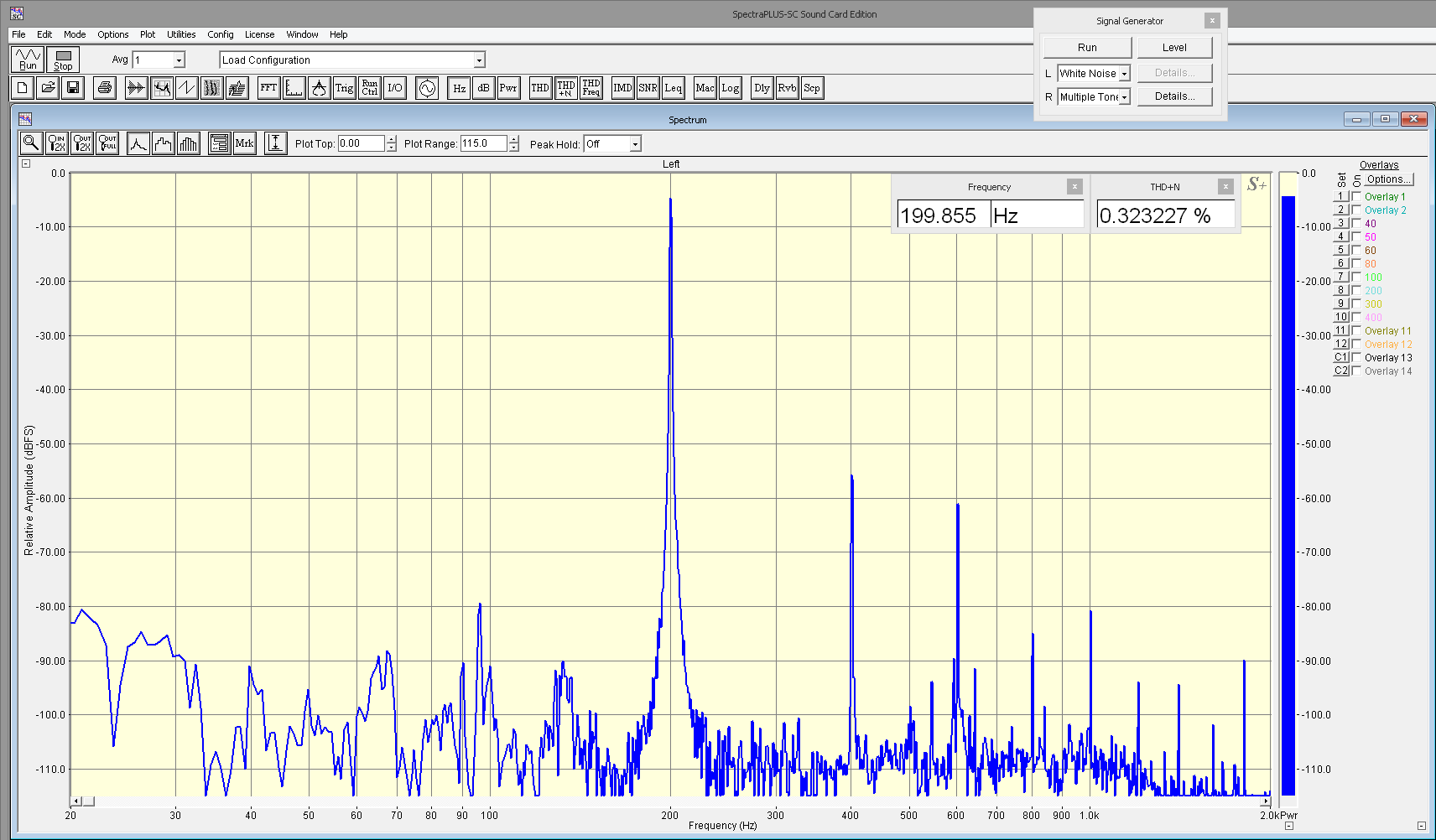Open the R channel Multiple Tone dropdown
Screen dimensions: 1436x840
point(1124,97)
